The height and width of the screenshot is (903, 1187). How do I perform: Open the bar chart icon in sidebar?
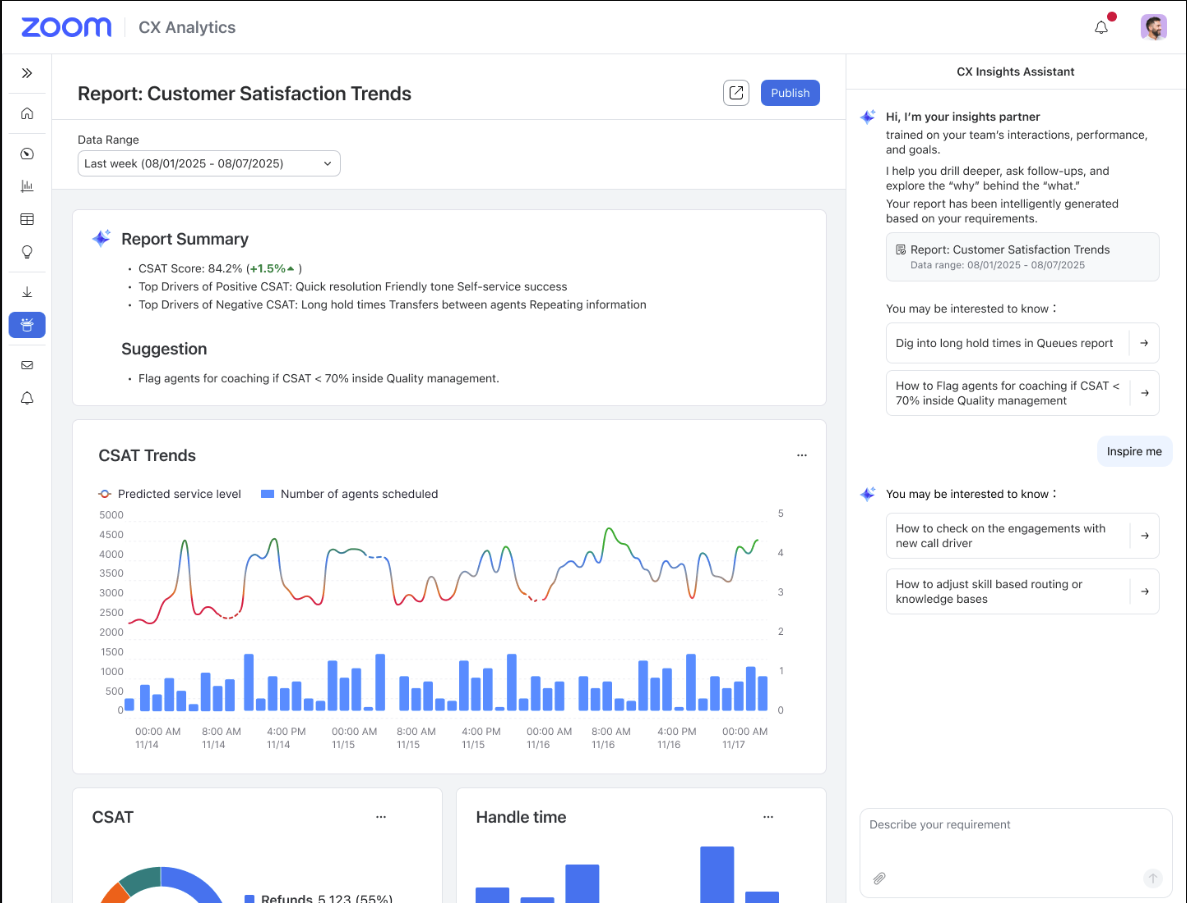(x=27, y=186)
